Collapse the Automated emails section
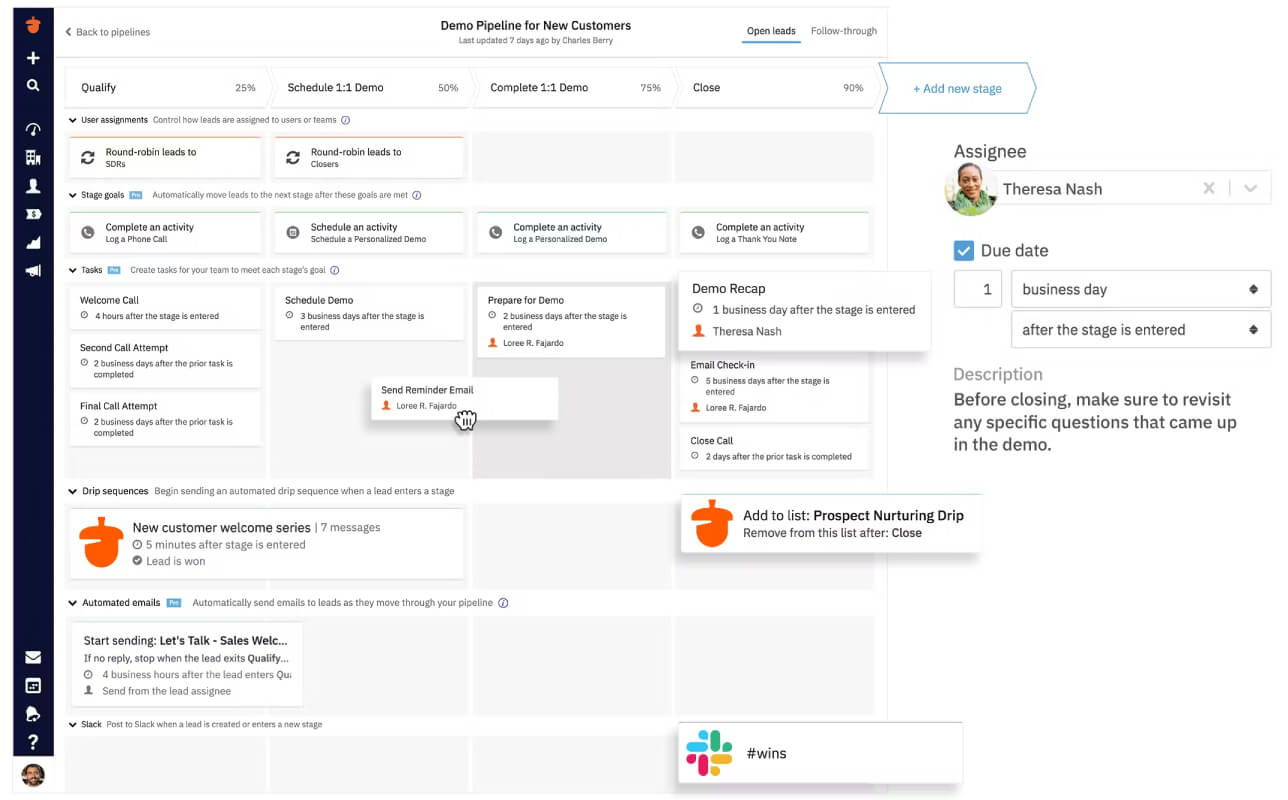 coord(72,603)
